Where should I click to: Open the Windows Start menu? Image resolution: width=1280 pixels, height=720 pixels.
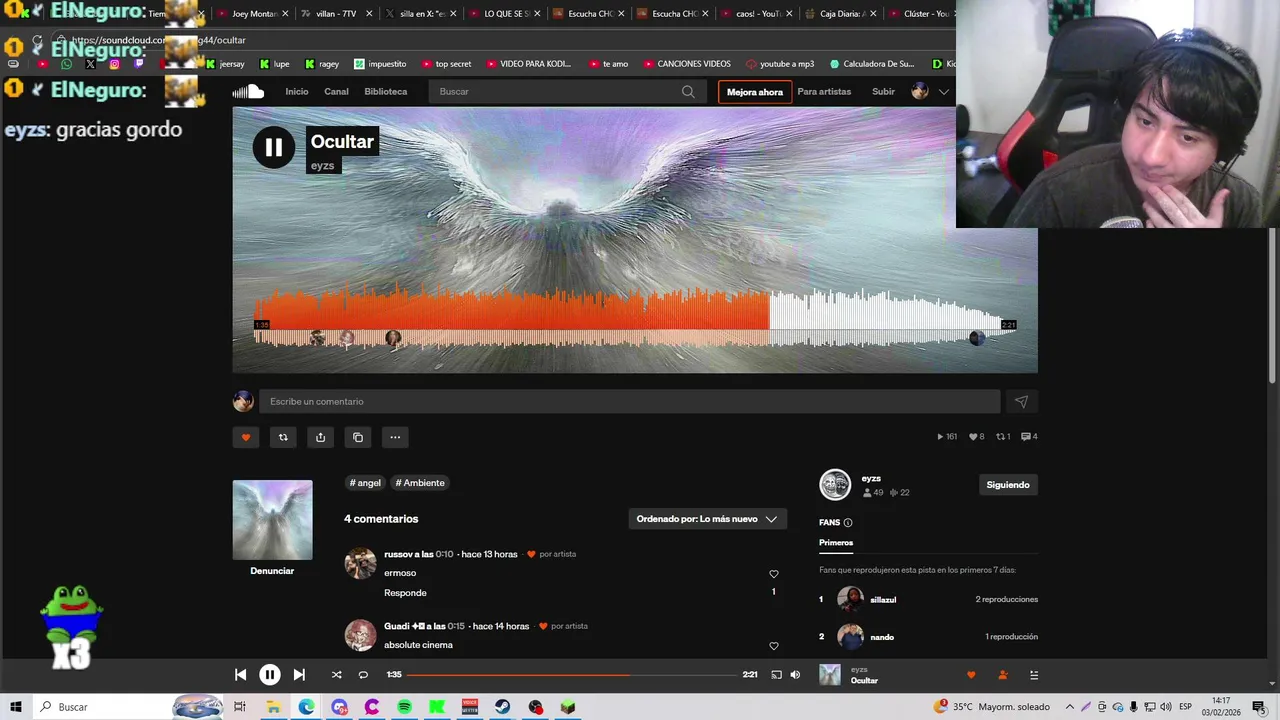pos(16,707)
